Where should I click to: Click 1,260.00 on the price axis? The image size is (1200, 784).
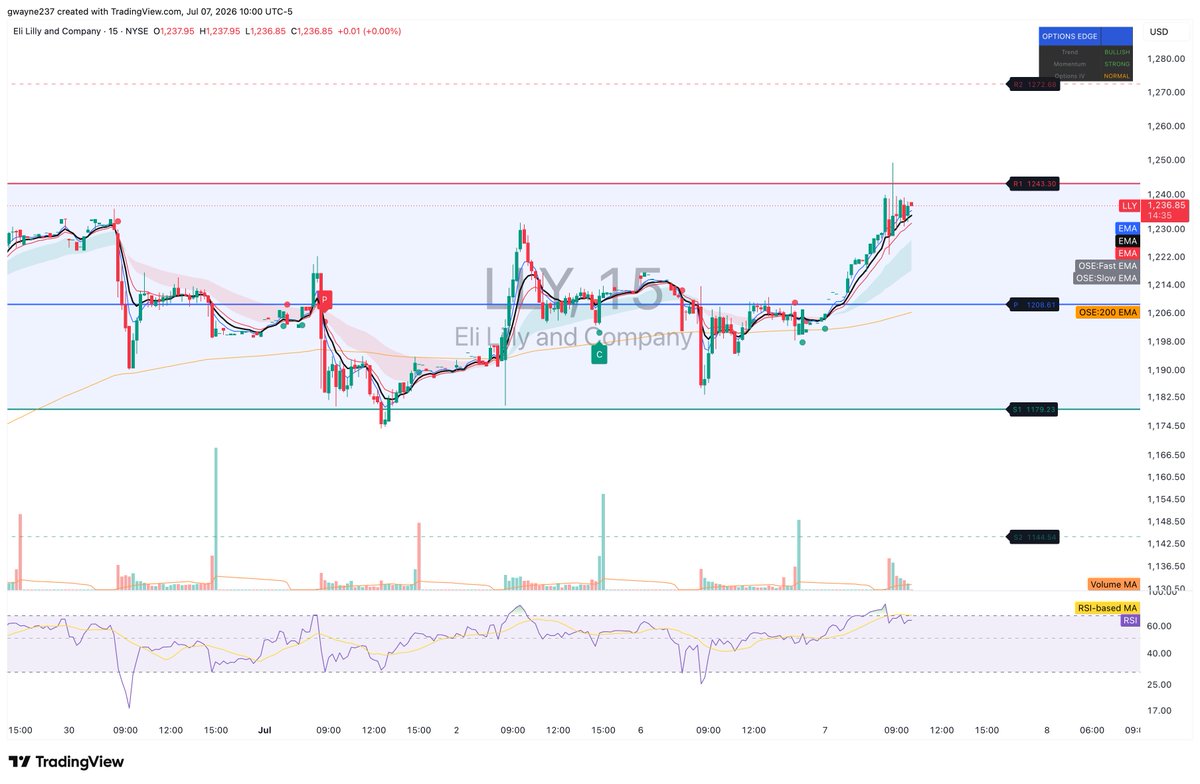pos(1166,126)
